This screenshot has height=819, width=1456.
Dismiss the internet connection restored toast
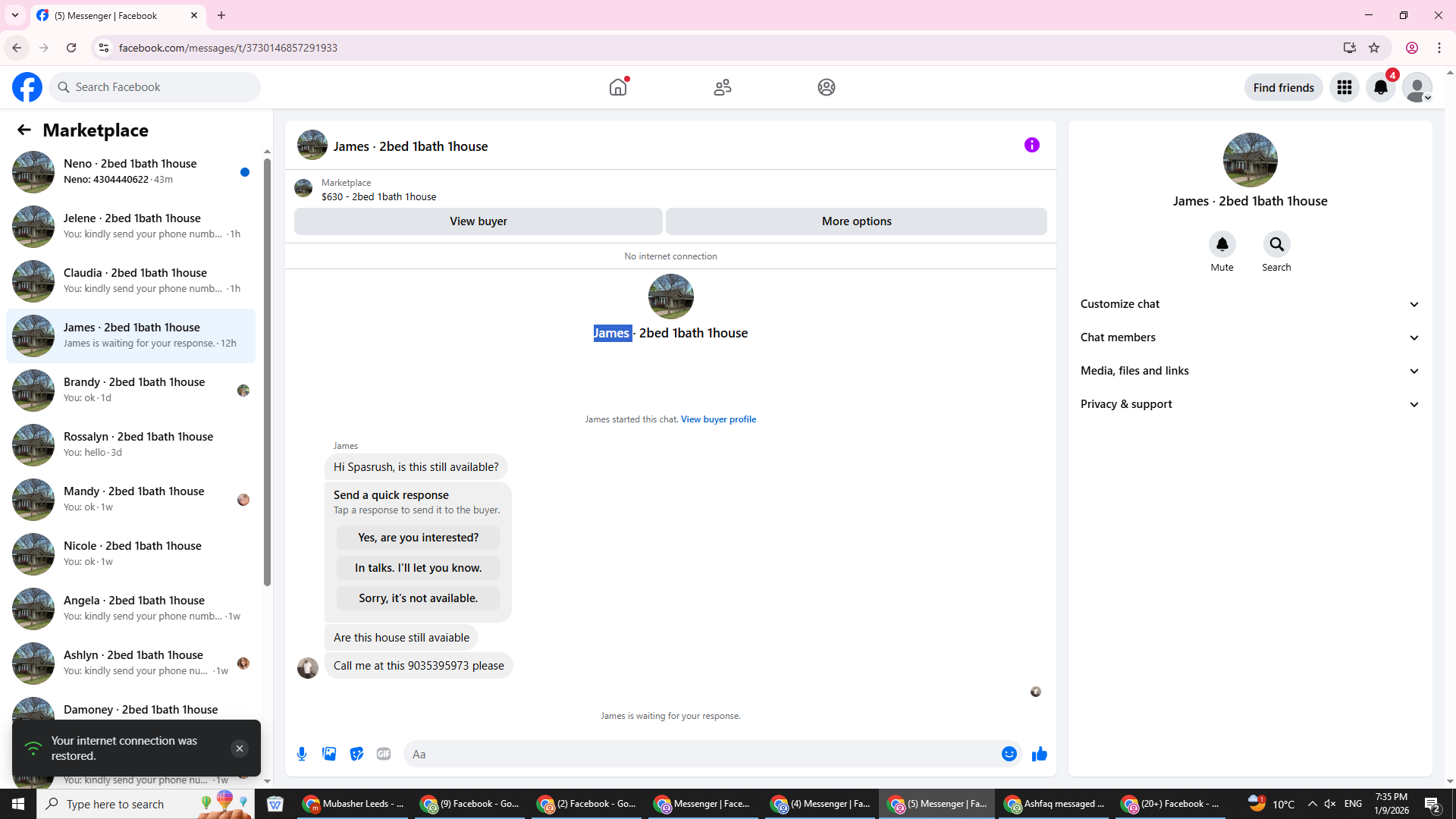pos(239,748)
